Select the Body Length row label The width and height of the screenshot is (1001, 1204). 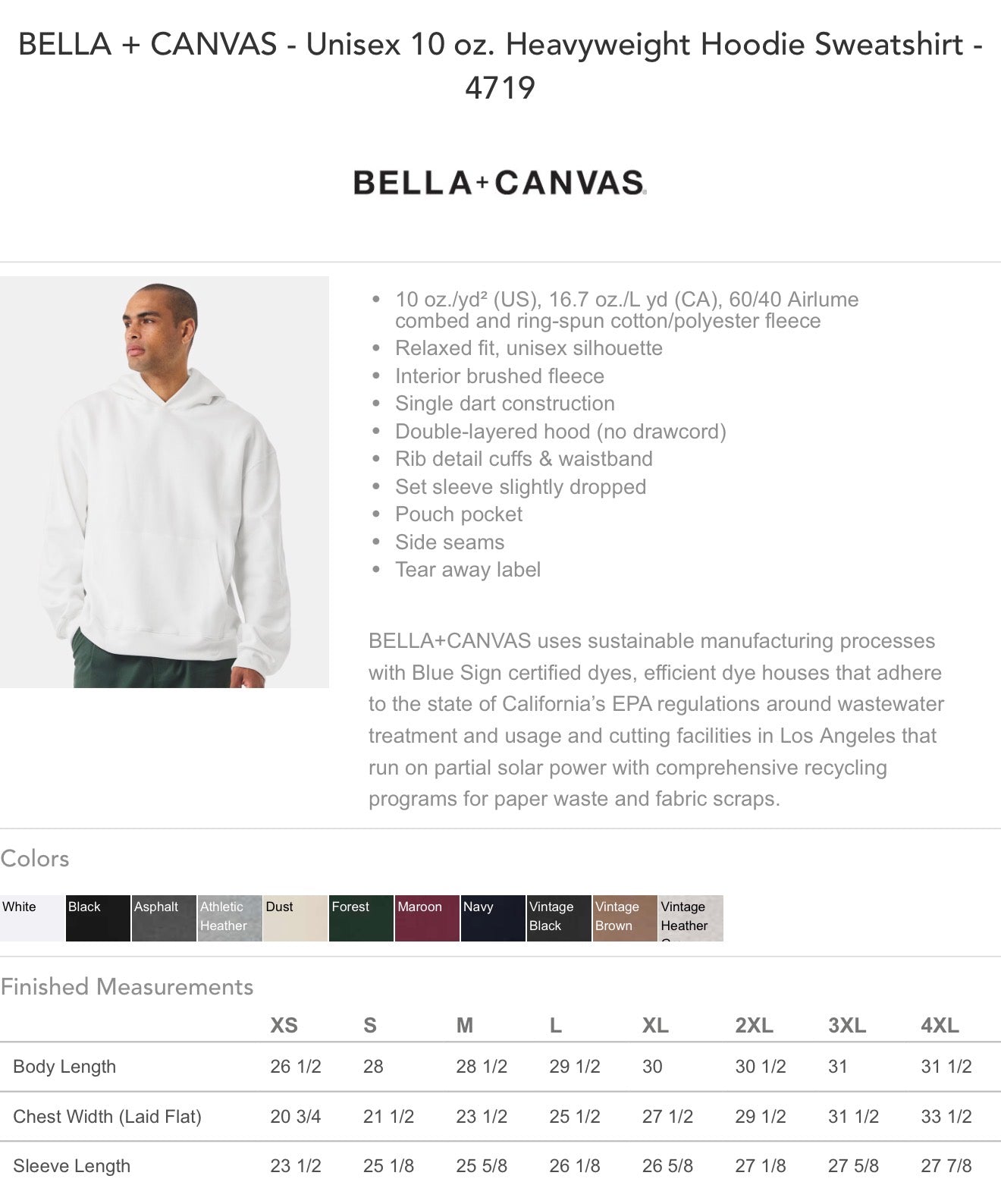(64, 1067)
